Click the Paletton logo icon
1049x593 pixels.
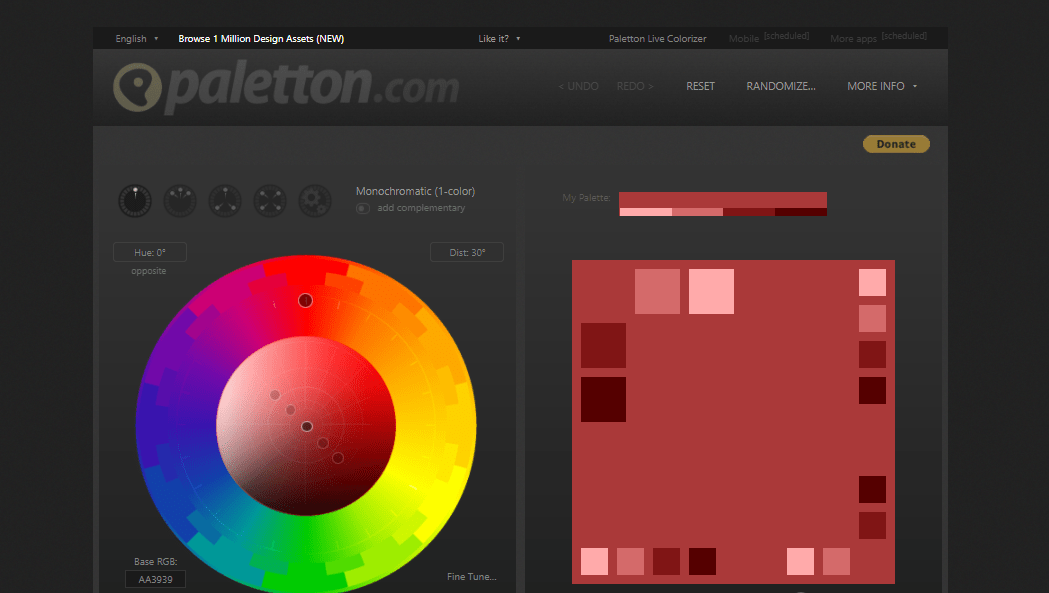(x=137, y=87)
